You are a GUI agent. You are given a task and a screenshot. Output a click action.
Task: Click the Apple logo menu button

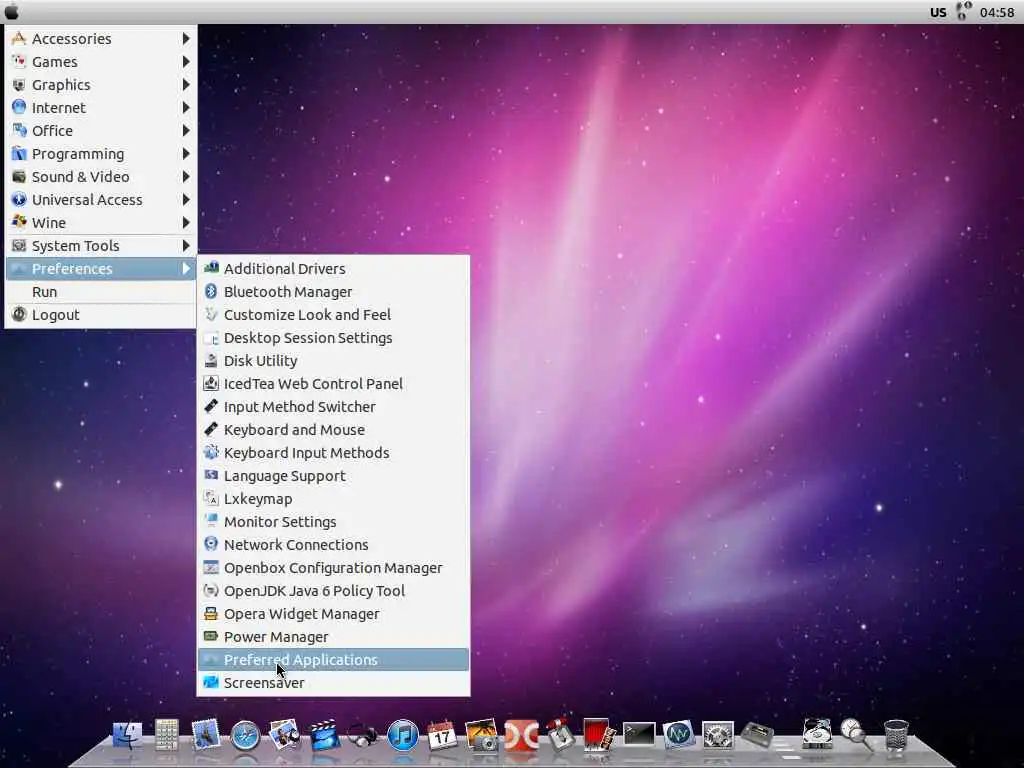pyautogui.click(x=12, y=11)
